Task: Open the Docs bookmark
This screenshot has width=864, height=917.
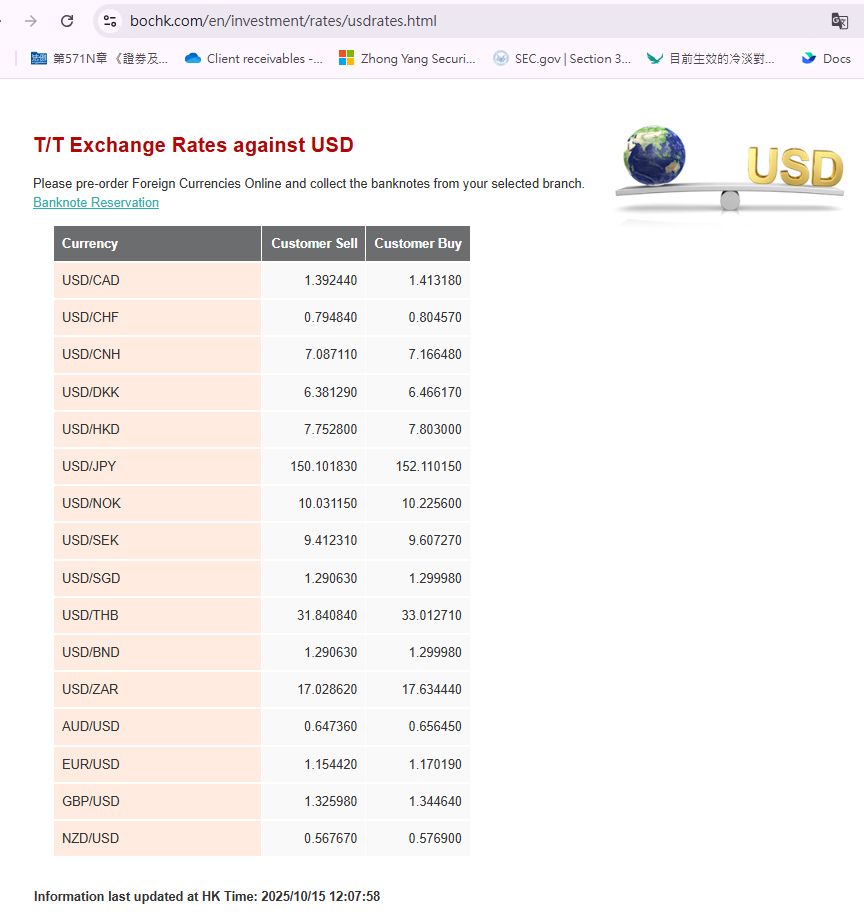Action: 826,59
